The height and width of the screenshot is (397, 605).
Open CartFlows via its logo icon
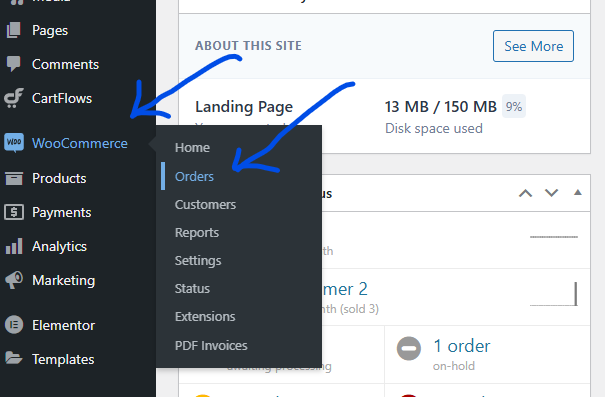point(14,98)
